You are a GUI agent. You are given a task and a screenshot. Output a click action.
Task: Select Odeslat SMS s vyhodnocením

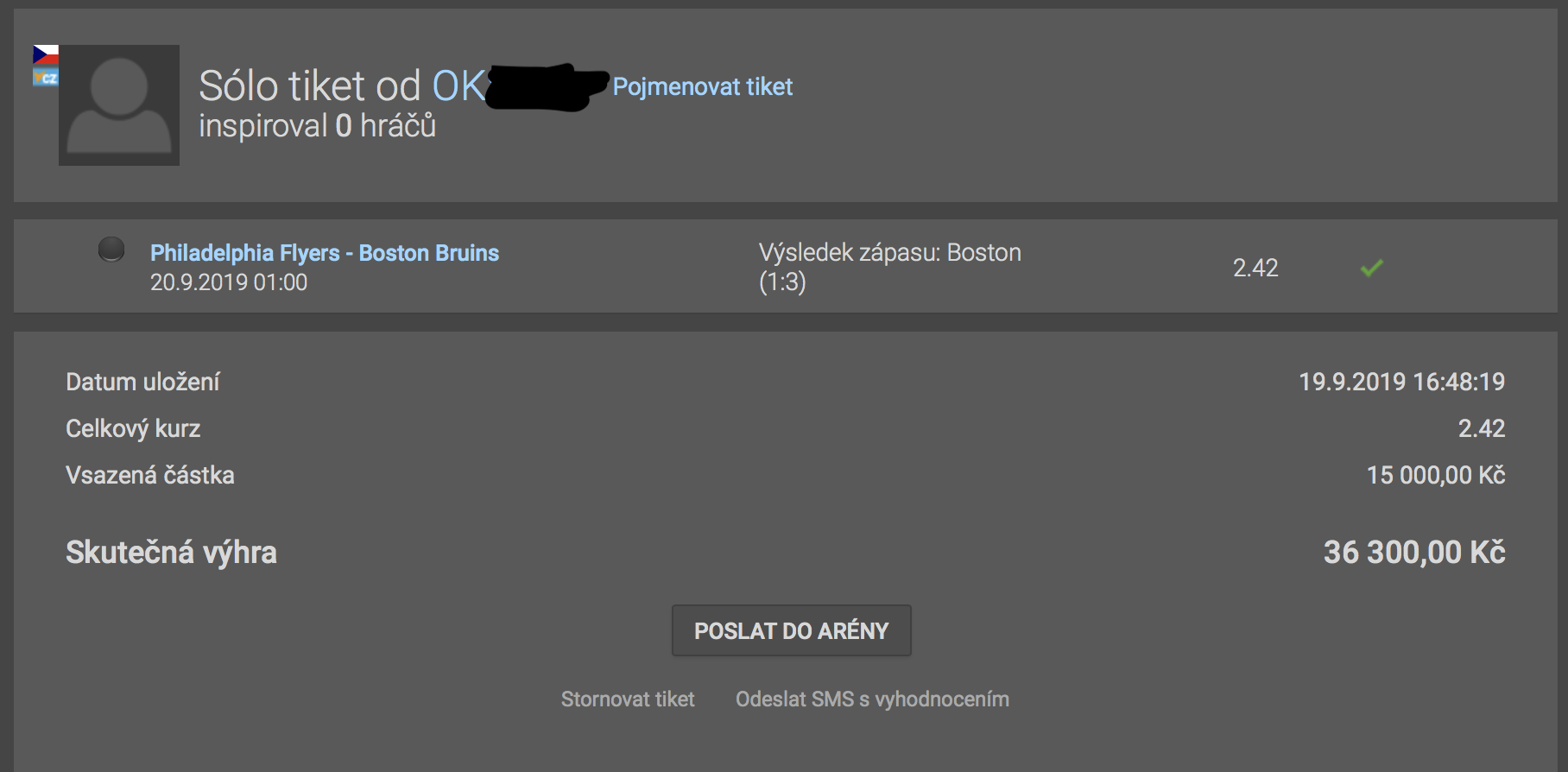tap(872, 699)
